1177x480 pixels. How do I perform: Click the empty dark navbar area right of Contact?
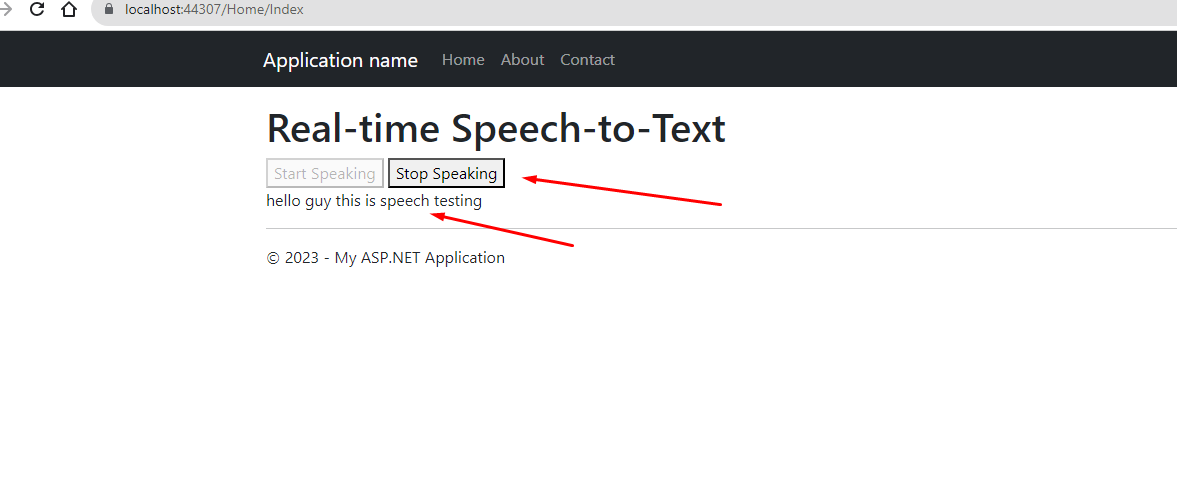893,59
